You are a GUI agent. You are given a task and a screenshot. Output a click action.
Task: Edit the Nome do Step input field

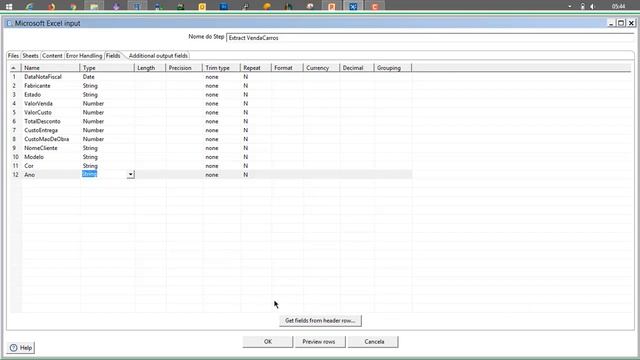click(430, 38)
